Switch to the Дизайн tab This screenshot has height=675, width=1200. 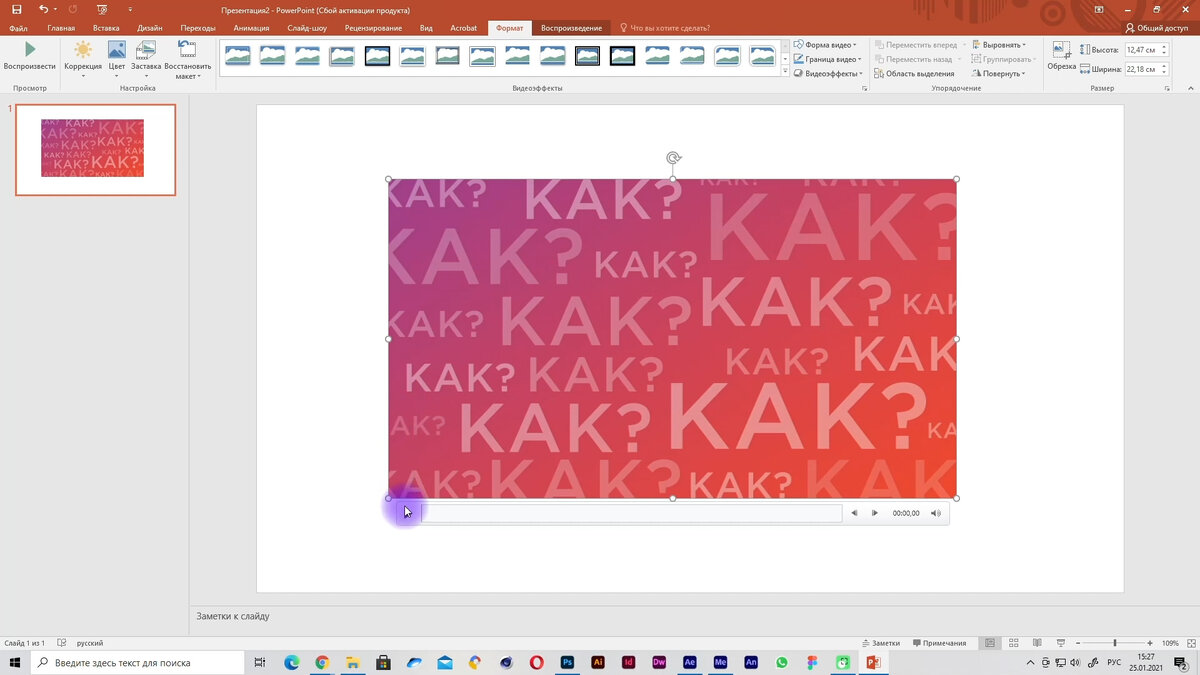click(x=150, y=28)
